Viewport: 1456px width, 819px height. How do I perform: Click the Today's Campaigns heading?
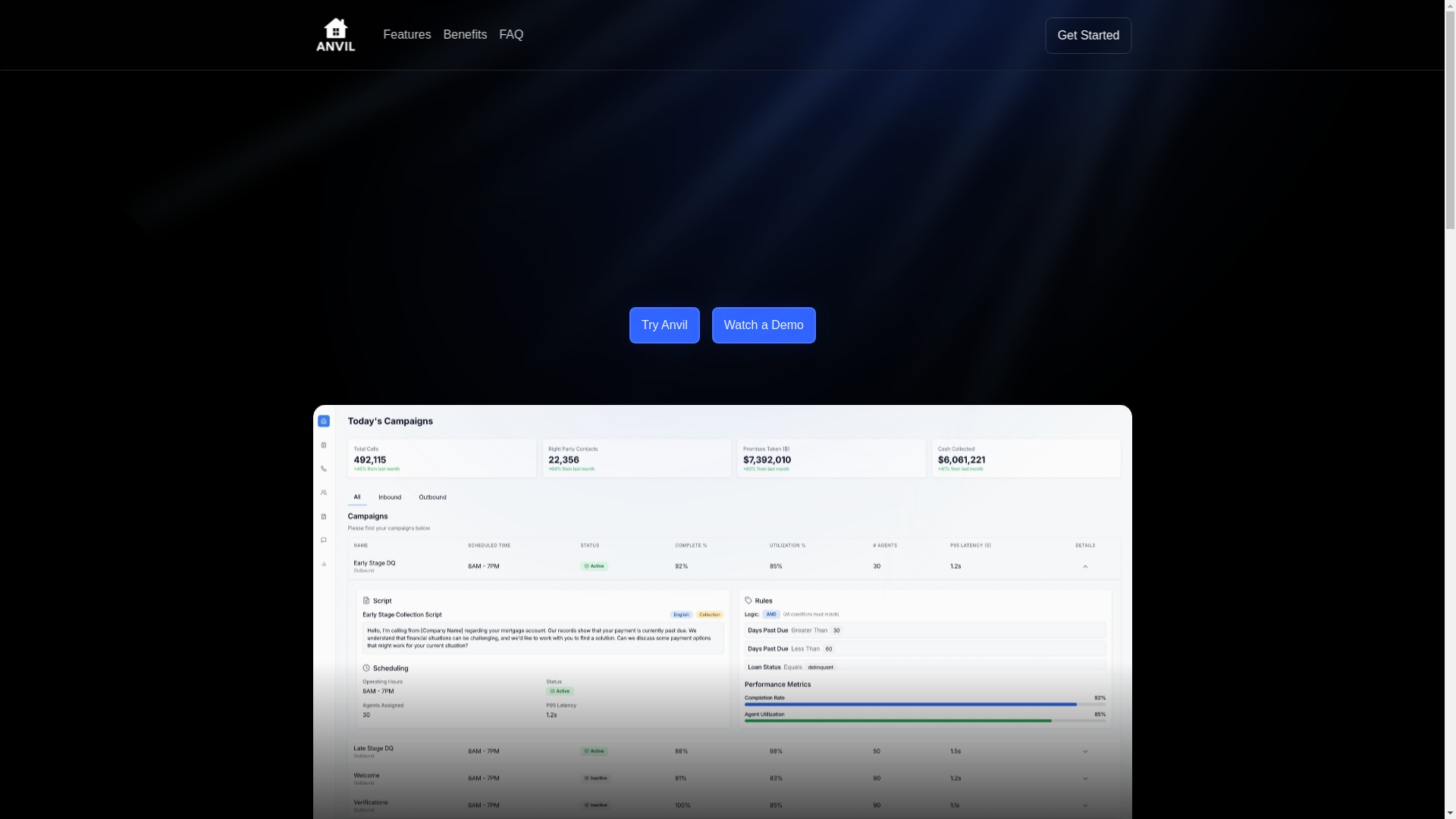(x=391, y=422)
